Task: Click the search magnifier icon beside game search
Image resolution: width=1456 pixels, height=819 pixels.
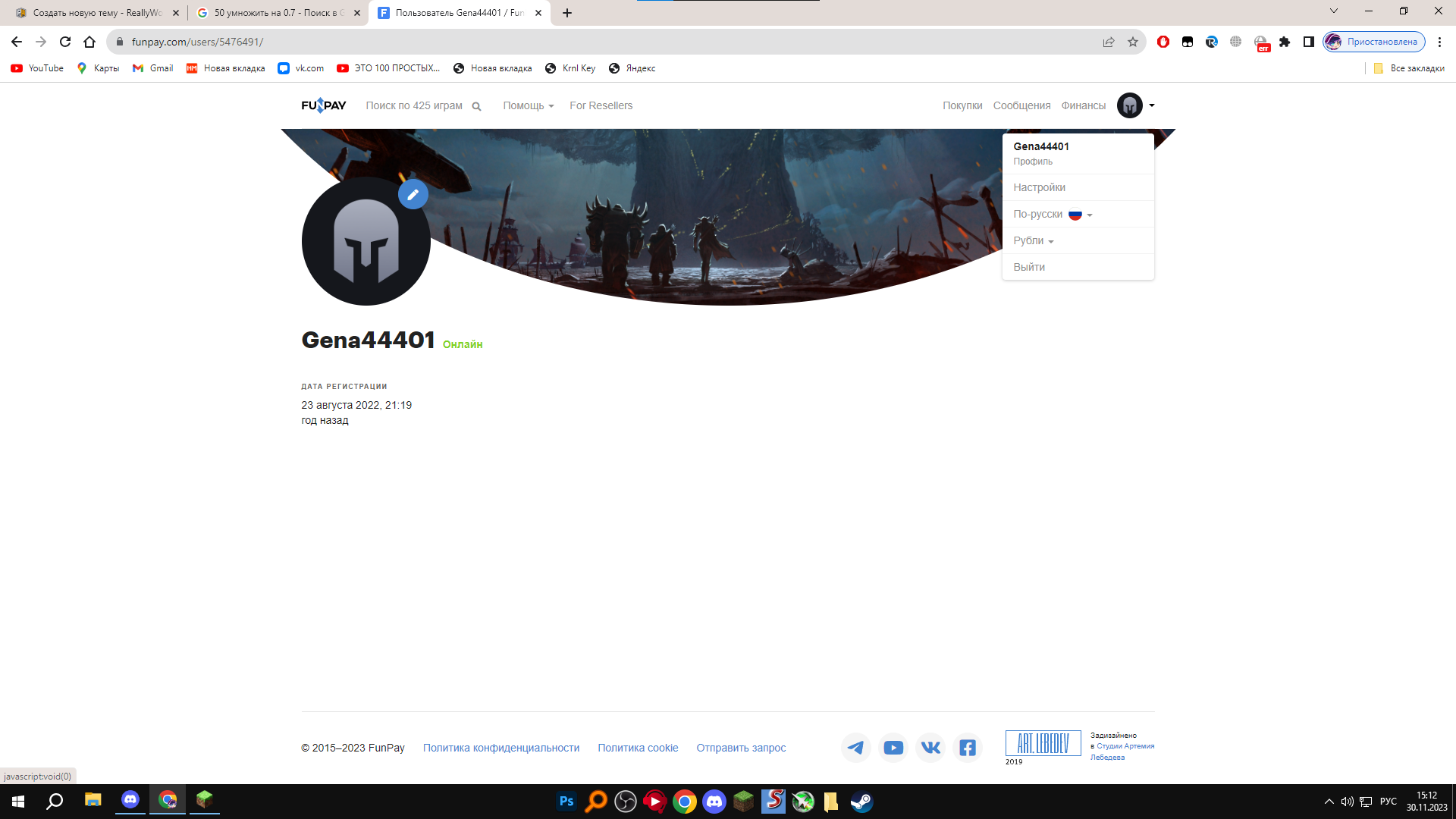Action: click(x=476, y=106)
